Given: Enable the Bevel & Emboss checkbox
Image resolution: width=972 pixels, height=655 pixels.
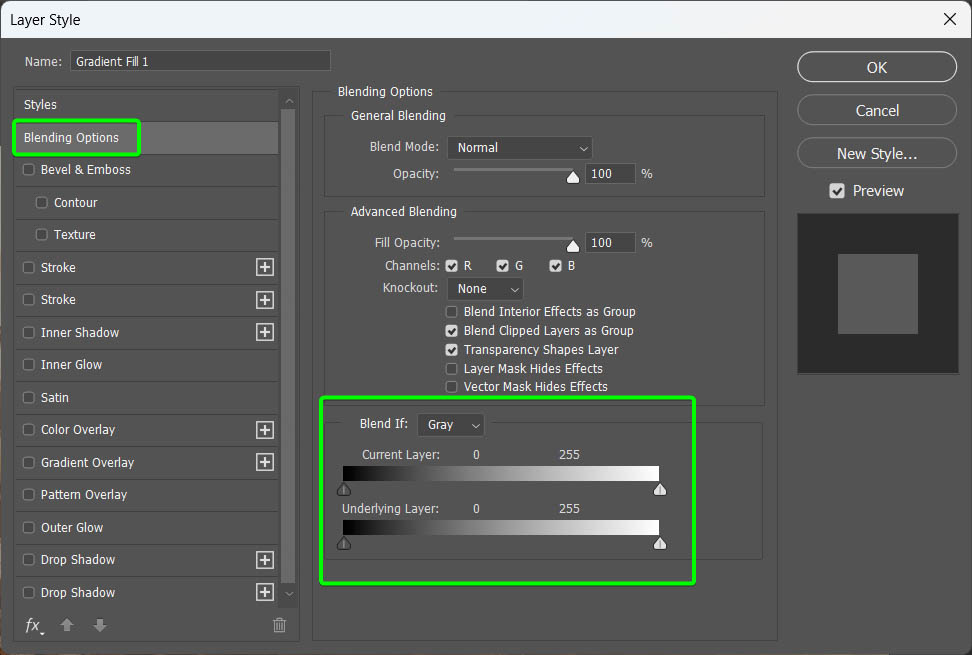Looking at the screenshot, I should coord(29,170).
